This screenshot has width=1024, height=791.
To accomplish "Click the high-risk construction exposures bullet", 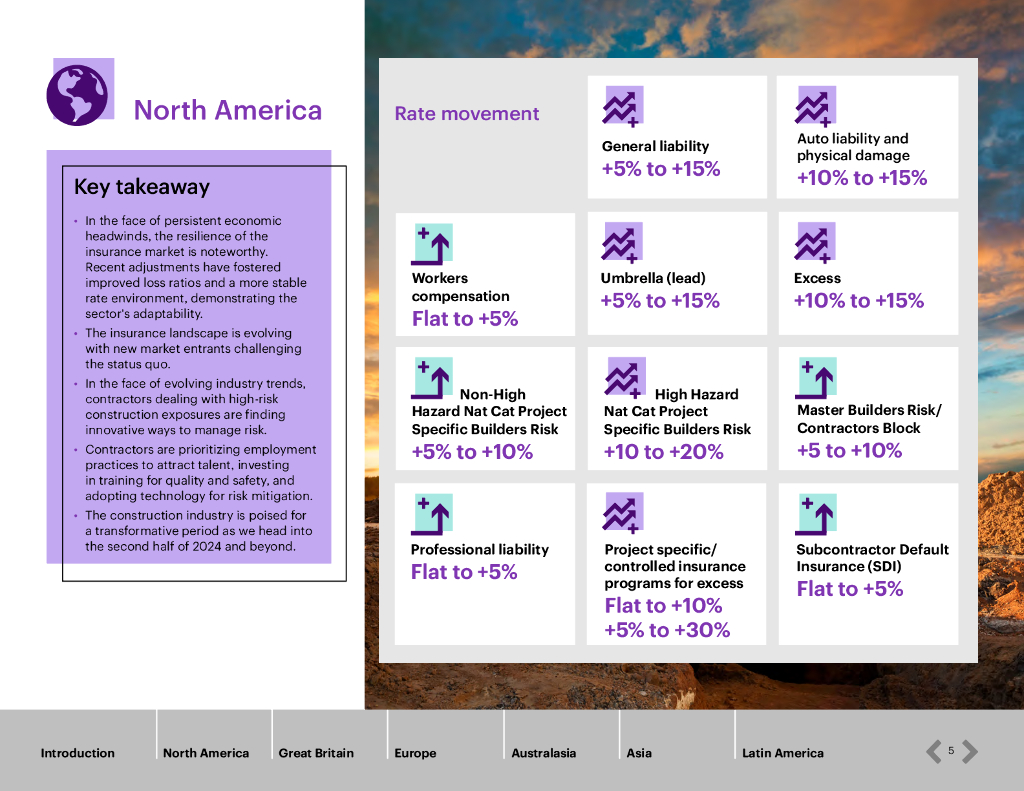I will 195,407.
